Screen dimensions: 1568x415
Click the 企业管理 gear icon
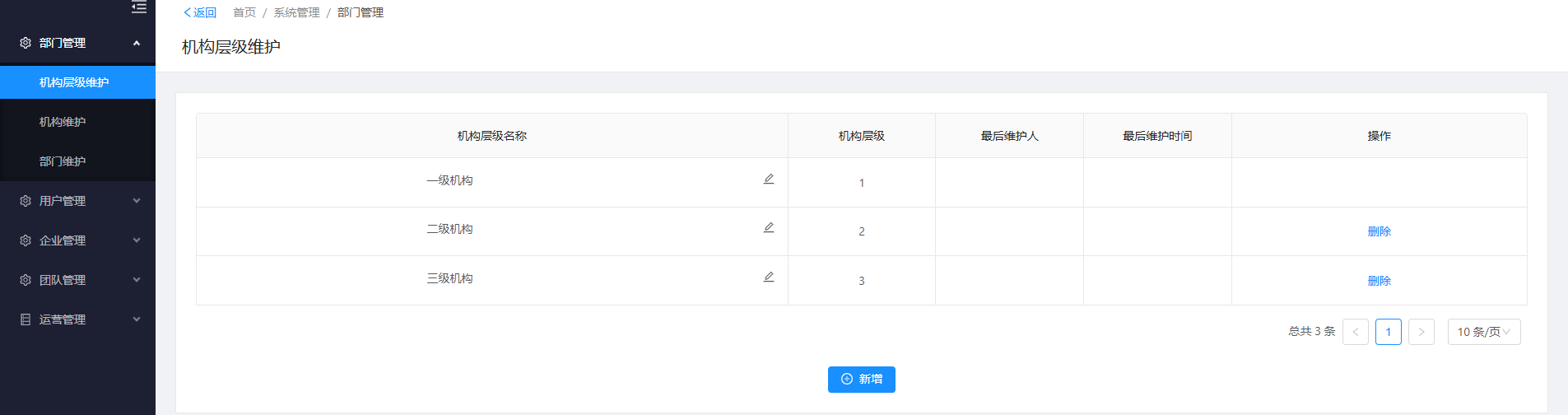[26, 240]
